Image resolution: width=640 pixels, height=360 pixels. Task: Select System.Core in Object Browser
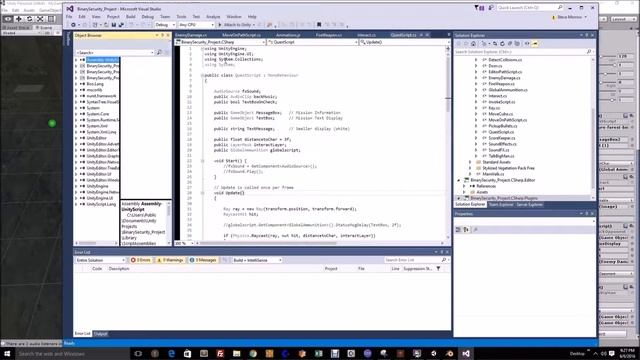[98, 114]
